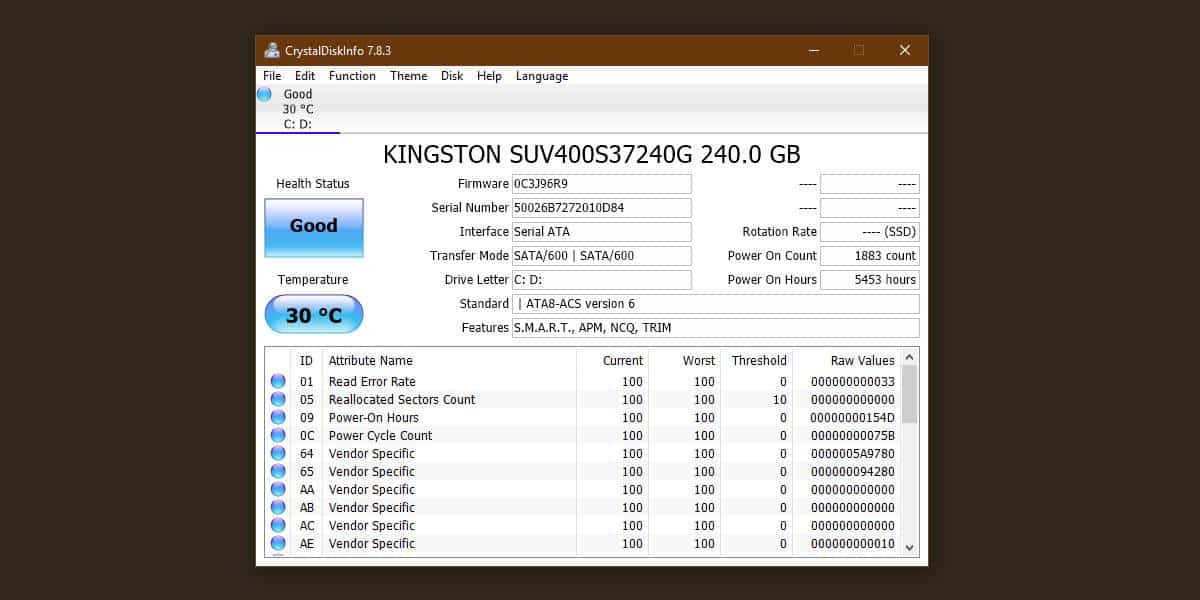The width and height of the screenshot is (1200, 600).
Task: Click the Interface field Serial ATA
Action: 601,232
